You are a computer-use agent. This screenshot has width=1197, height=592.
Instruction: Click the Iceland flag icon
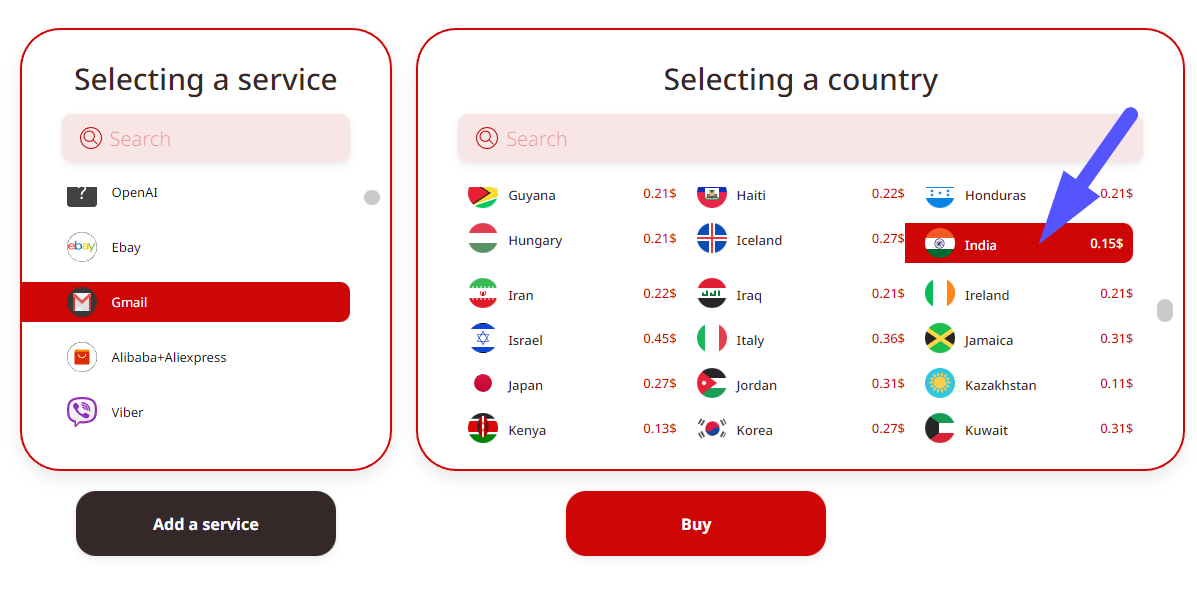coord(712,239)
